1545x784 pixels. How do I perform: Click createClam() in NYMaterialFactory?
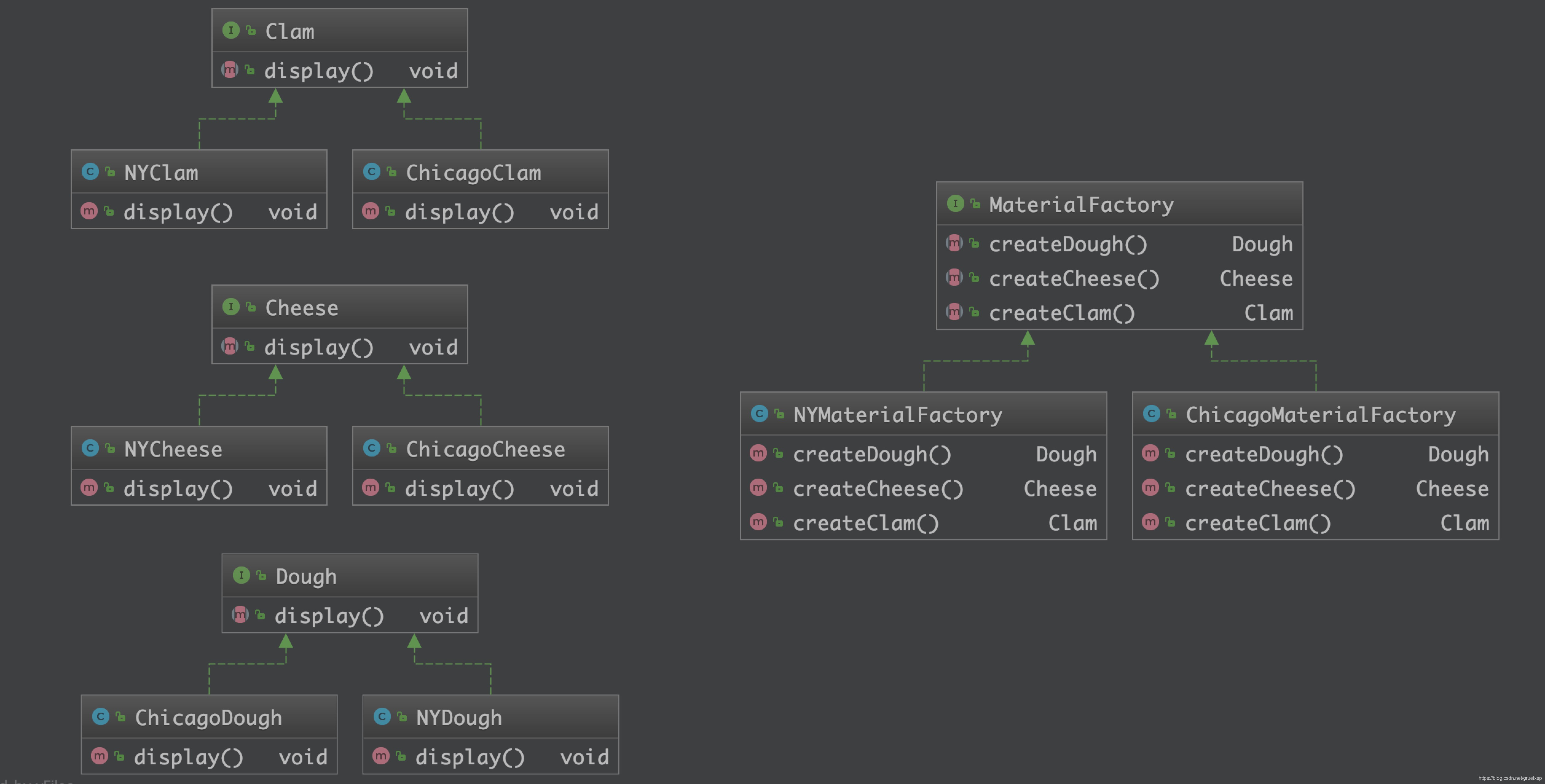[866, 524]
